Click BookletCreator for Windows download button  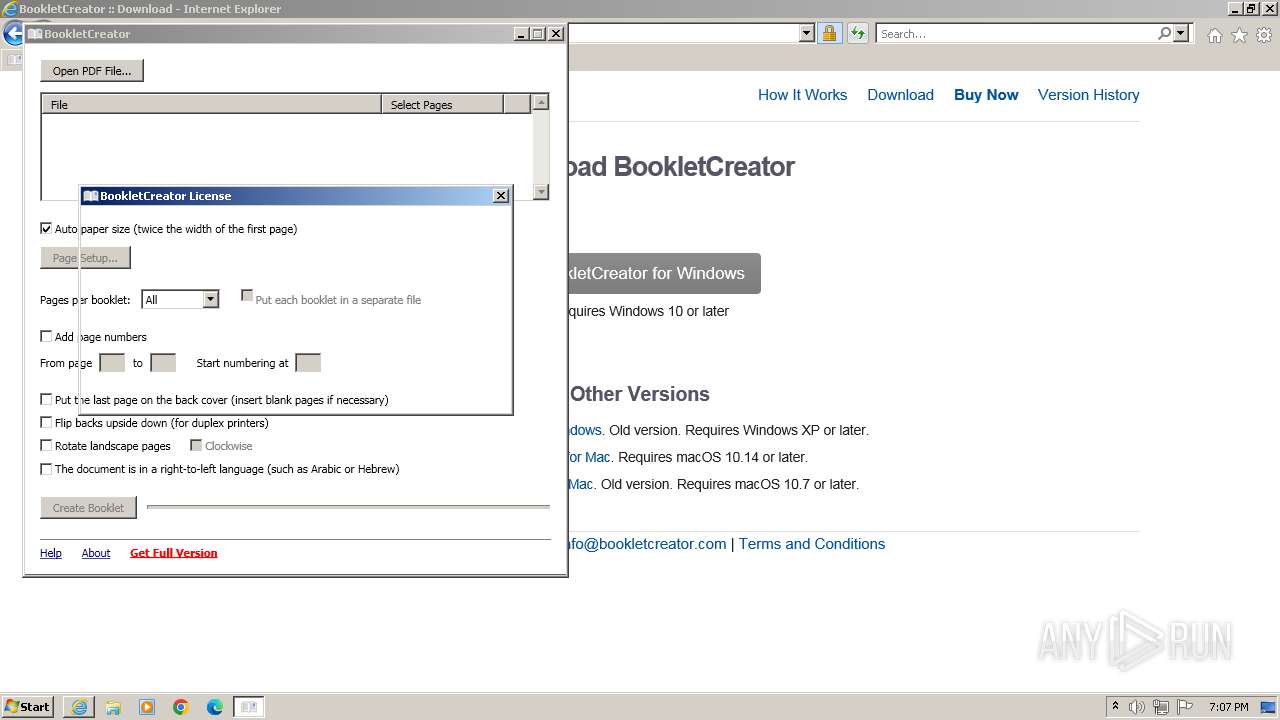664,273
